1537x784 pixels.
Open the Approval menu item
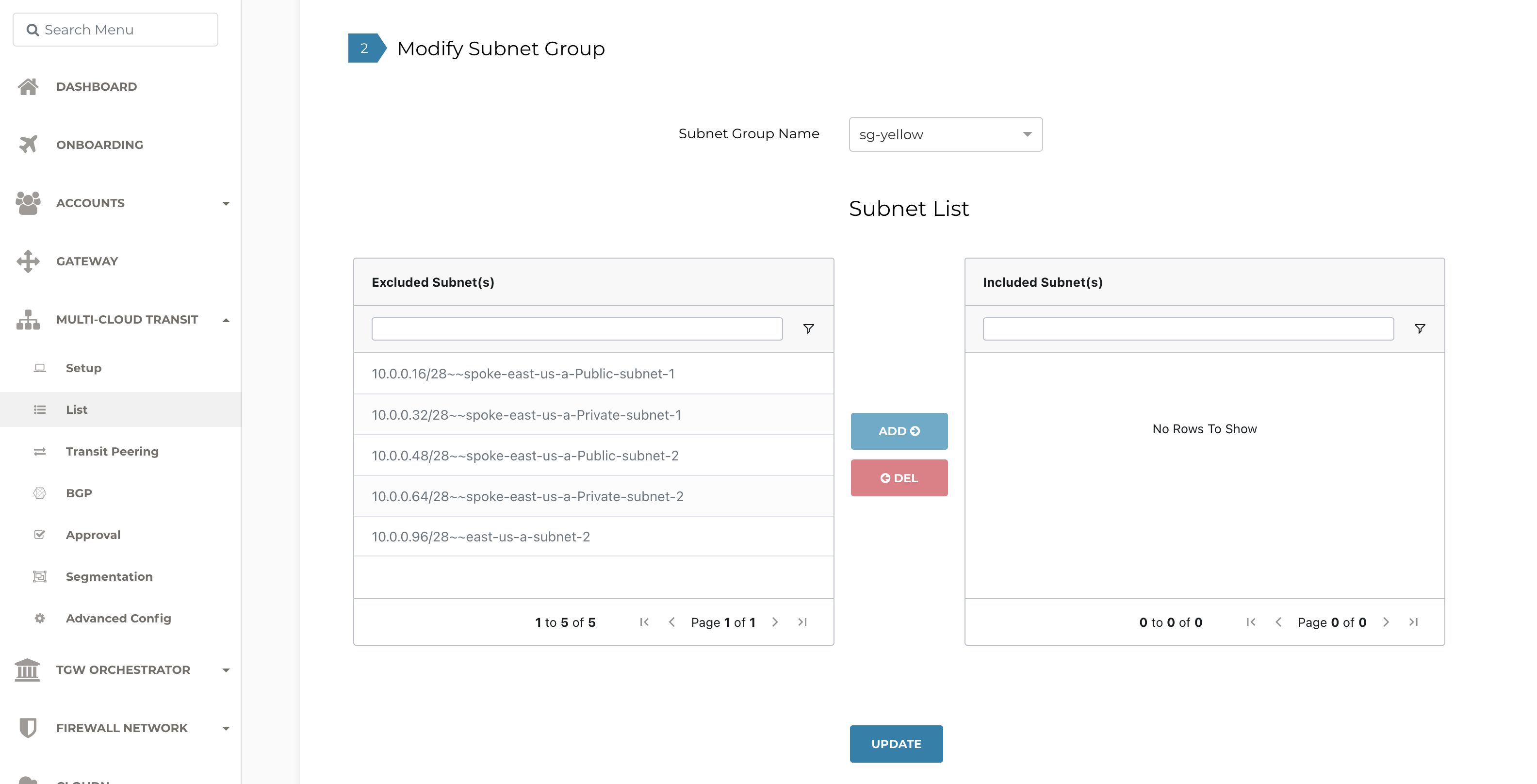(x=93, y=535)
